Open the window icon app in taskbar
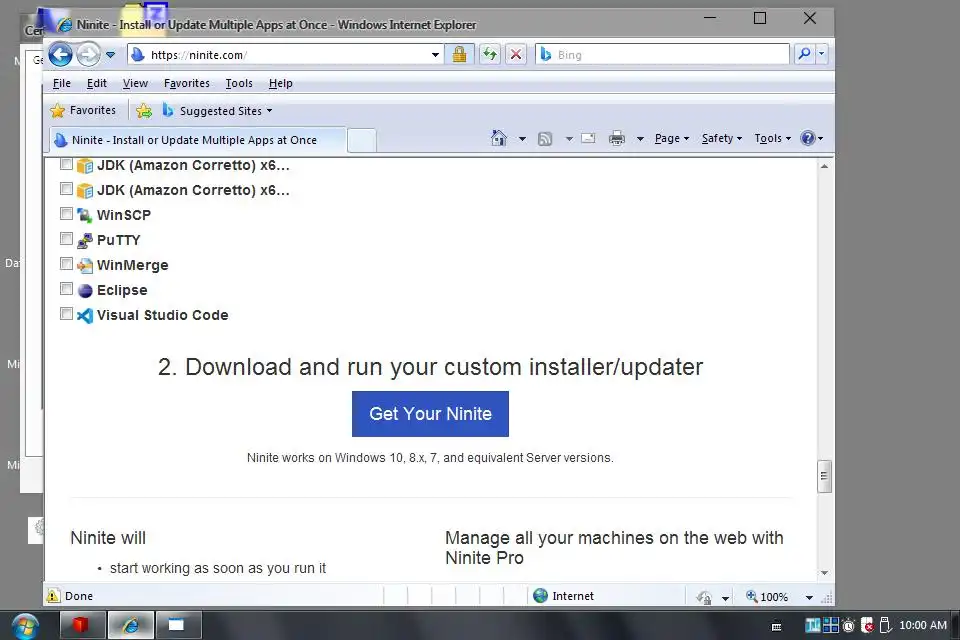Image resolution: width=960 pixels, height=640 pixels. click(178, 625)
